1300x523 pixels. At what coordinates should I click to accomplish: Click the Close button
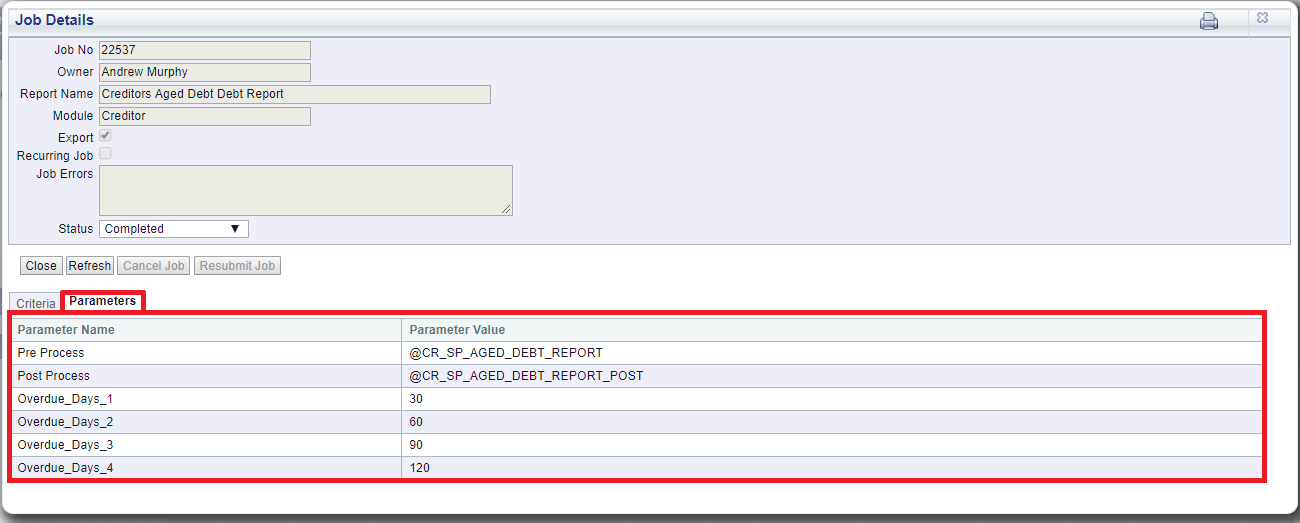pyautogui.click(x=41, y=266)
